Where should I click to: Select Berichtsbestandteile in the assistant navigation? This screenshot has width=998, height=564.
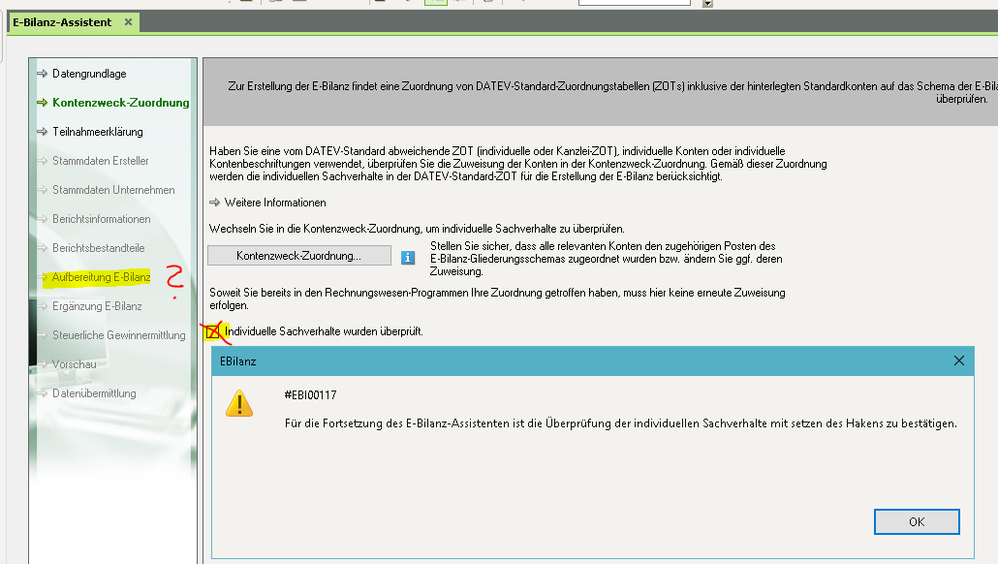pyautogui.click(x=98, y=248)
